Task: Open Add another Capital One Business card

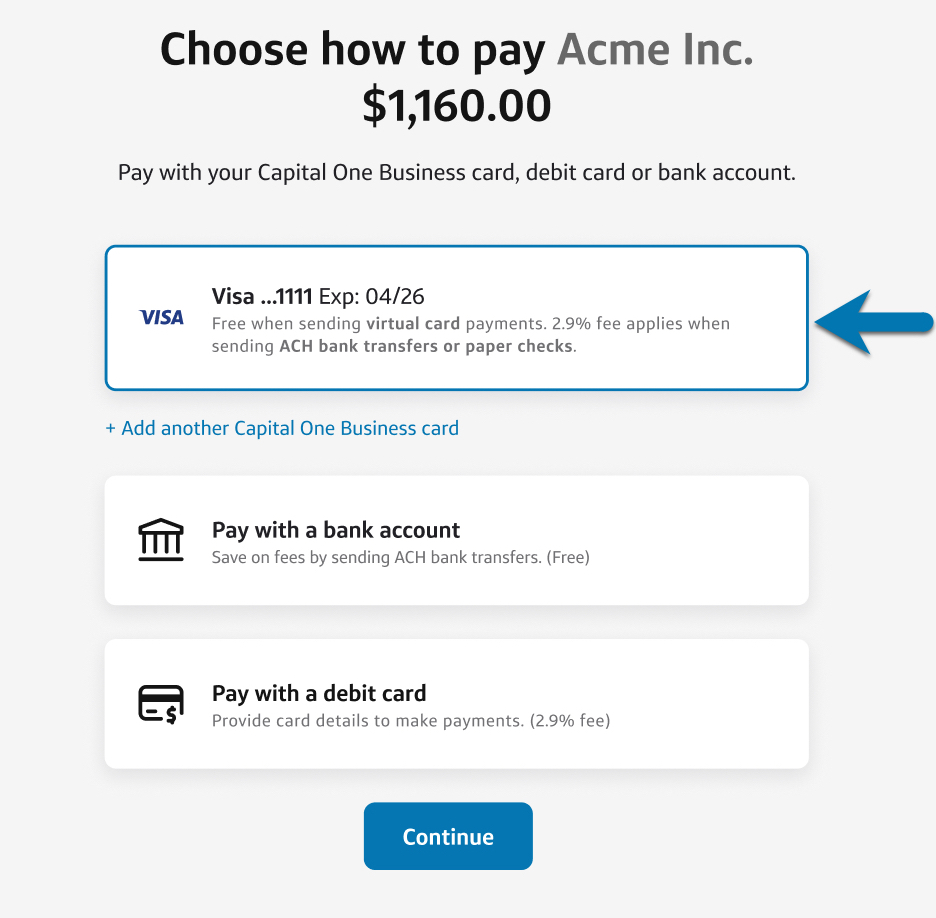Action: point(281,428)
